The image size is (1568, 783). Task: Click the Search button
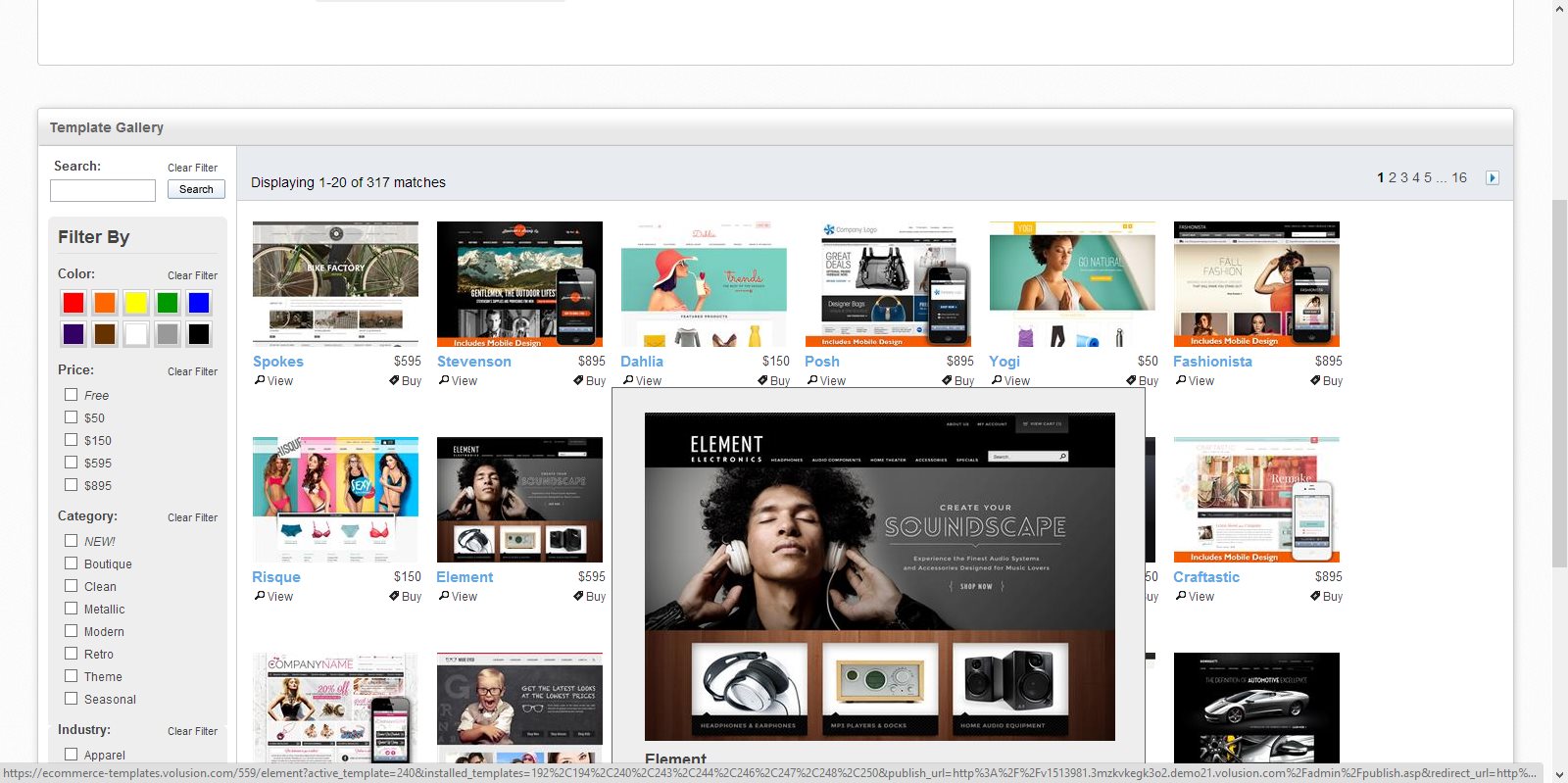pos(196,189)
